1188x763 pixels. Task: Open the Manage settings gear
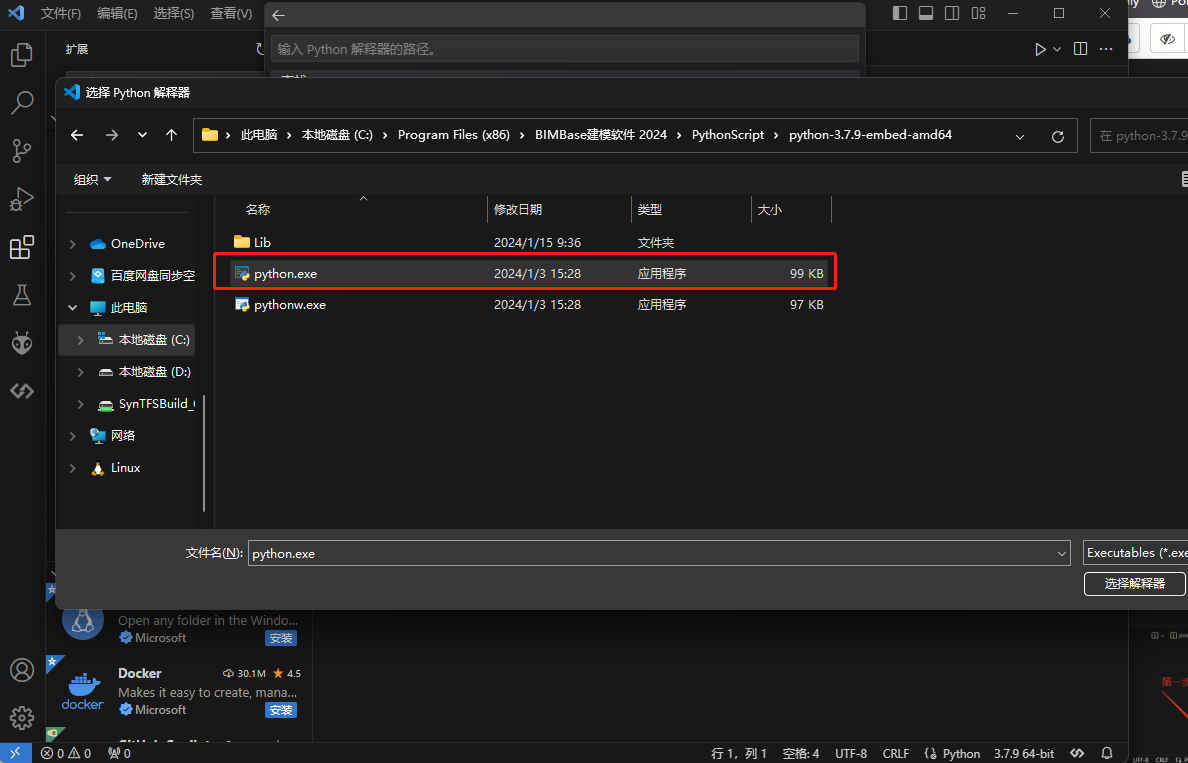(x=22, y=717)
